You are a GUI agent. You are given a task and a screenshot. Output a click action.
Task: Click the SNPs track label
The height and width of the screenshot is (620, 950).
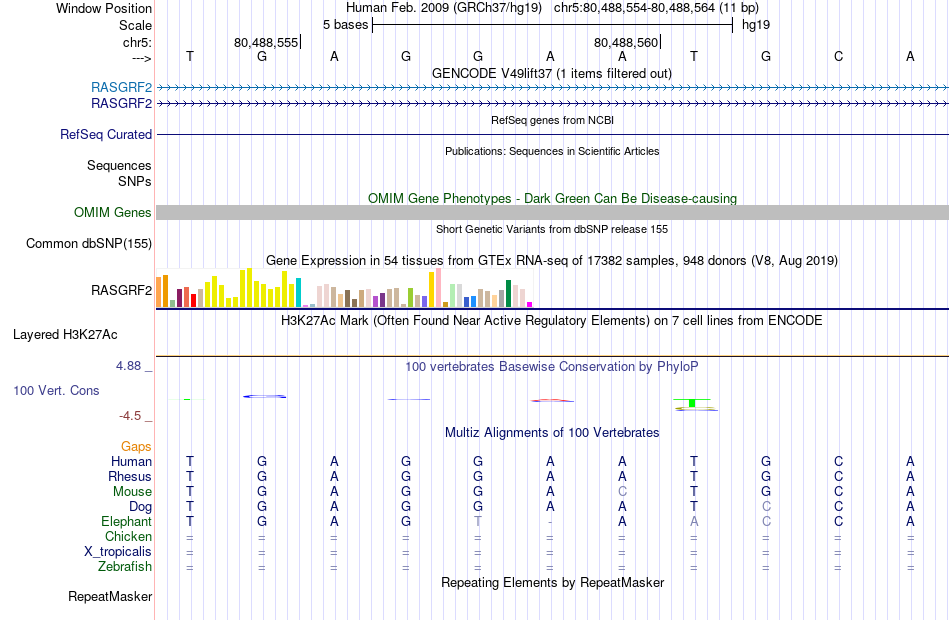pos(135,181)
